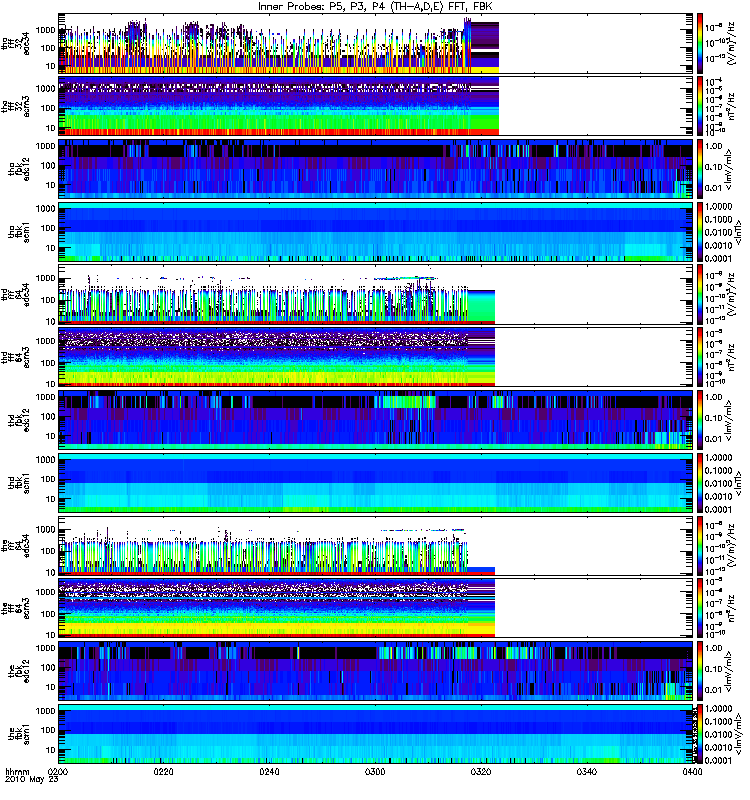750x800 pixels.
Task: Click the <|nT|> unit label of thd scm1
Action: pos(738,483)
